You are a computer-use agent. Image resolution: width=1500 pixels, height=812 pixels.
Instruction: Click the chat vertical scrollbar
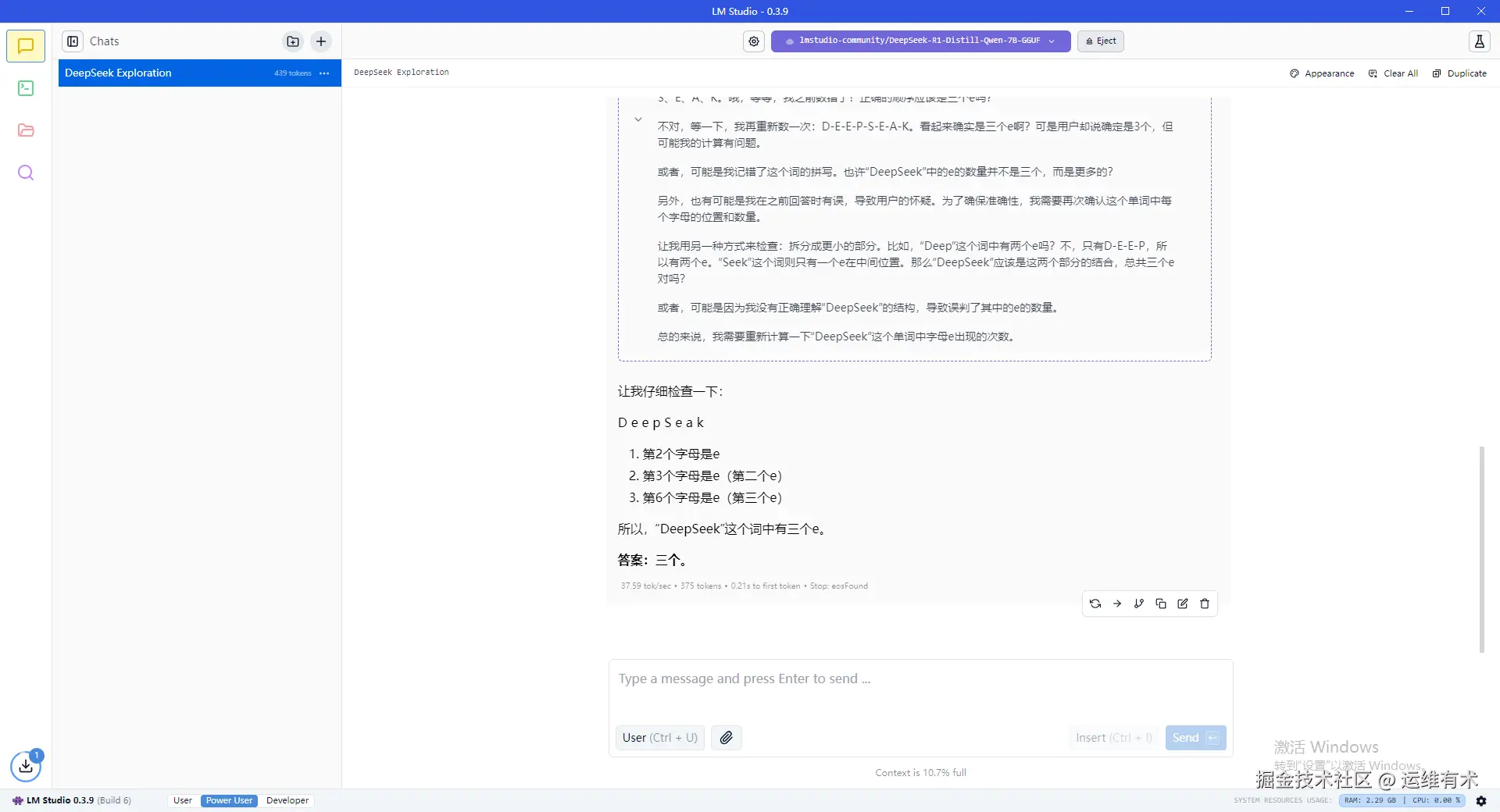1481,549
